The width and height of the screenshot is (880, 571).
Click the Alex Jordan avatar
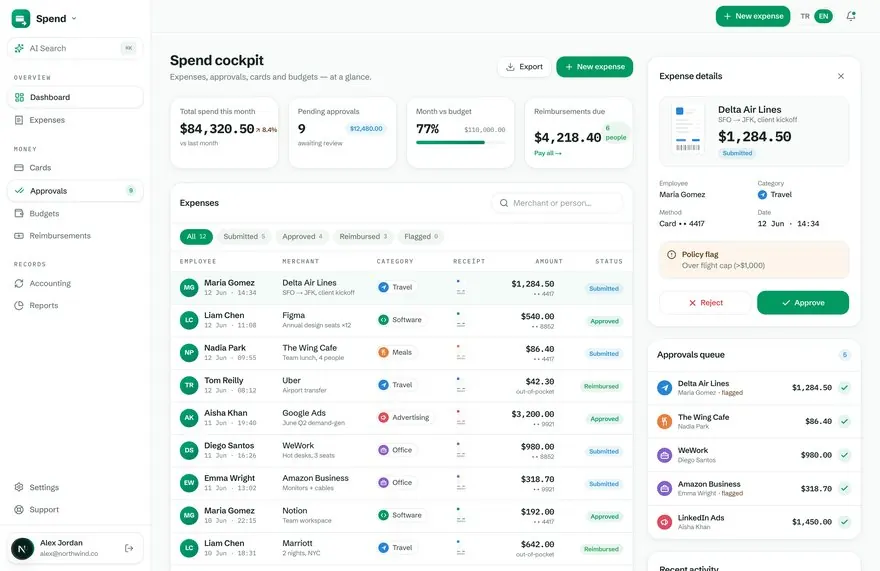coord(22,548)
